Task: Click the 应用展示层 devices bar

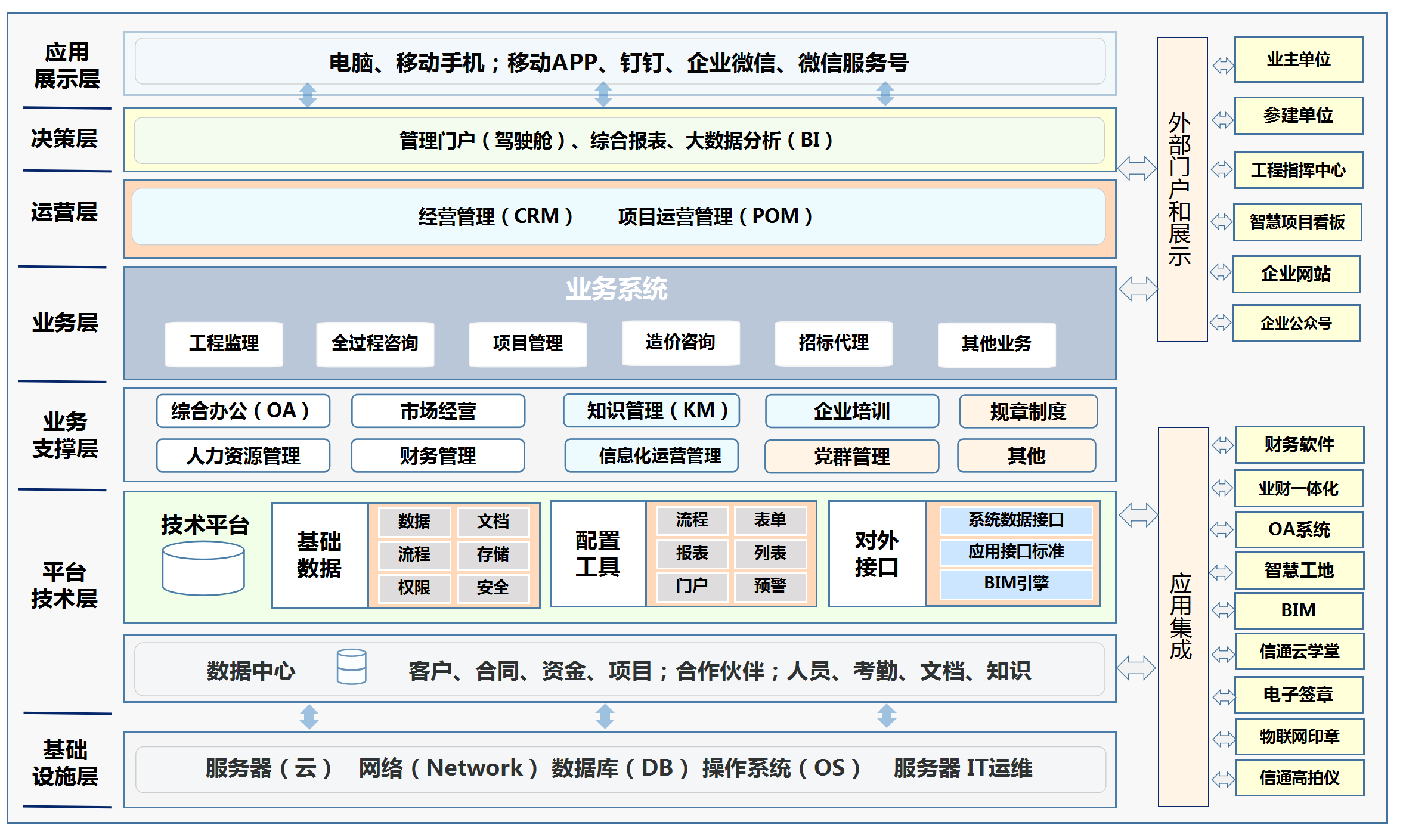Action: (620, 62)
